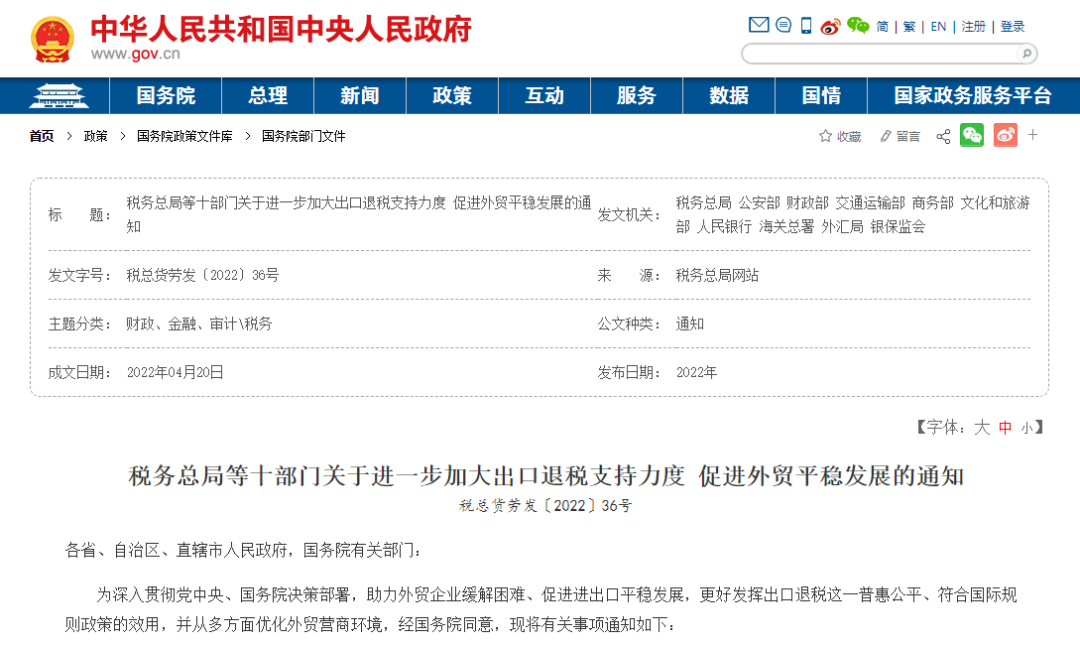Click 国务院政策文件库 breadcrumb
The image size is (1080, 646).
coord(185,136)
